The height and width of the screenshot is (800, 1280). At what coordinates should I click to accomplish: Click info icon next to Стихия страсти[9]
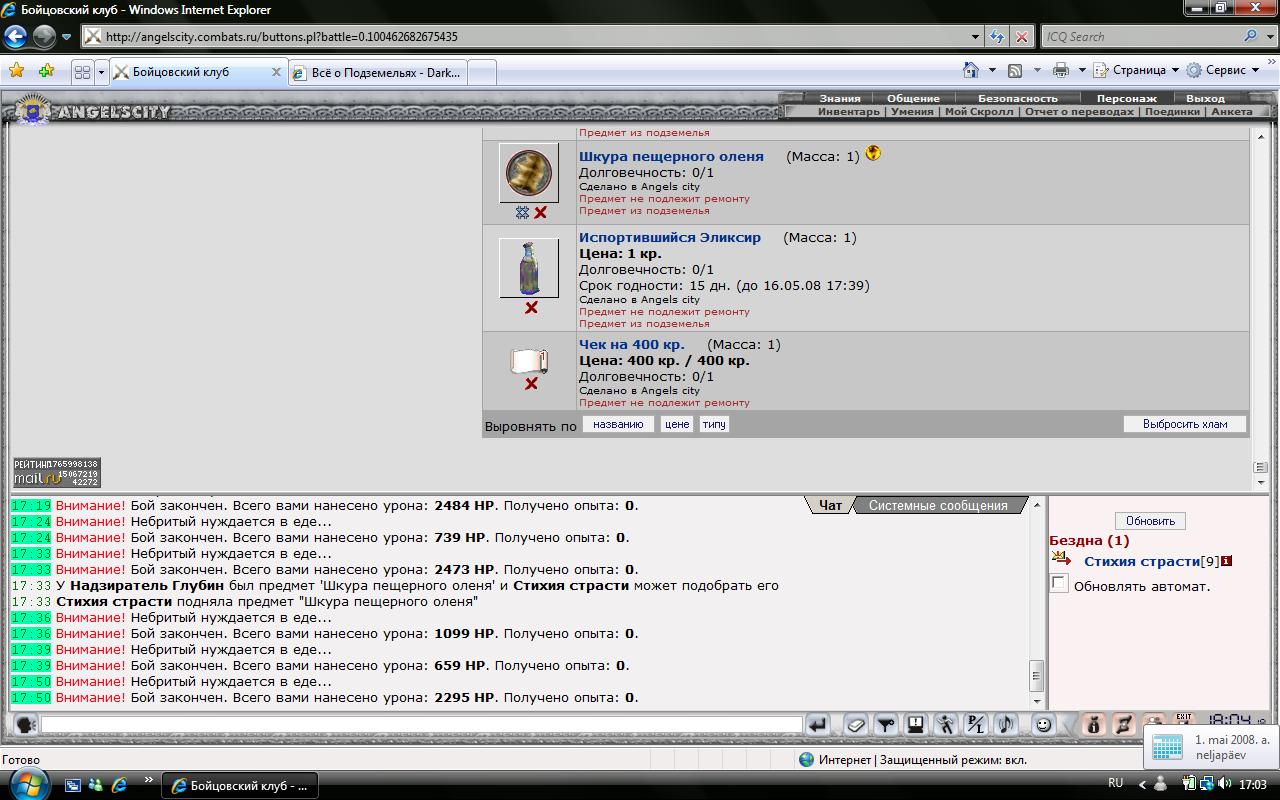coord(1227,561)
